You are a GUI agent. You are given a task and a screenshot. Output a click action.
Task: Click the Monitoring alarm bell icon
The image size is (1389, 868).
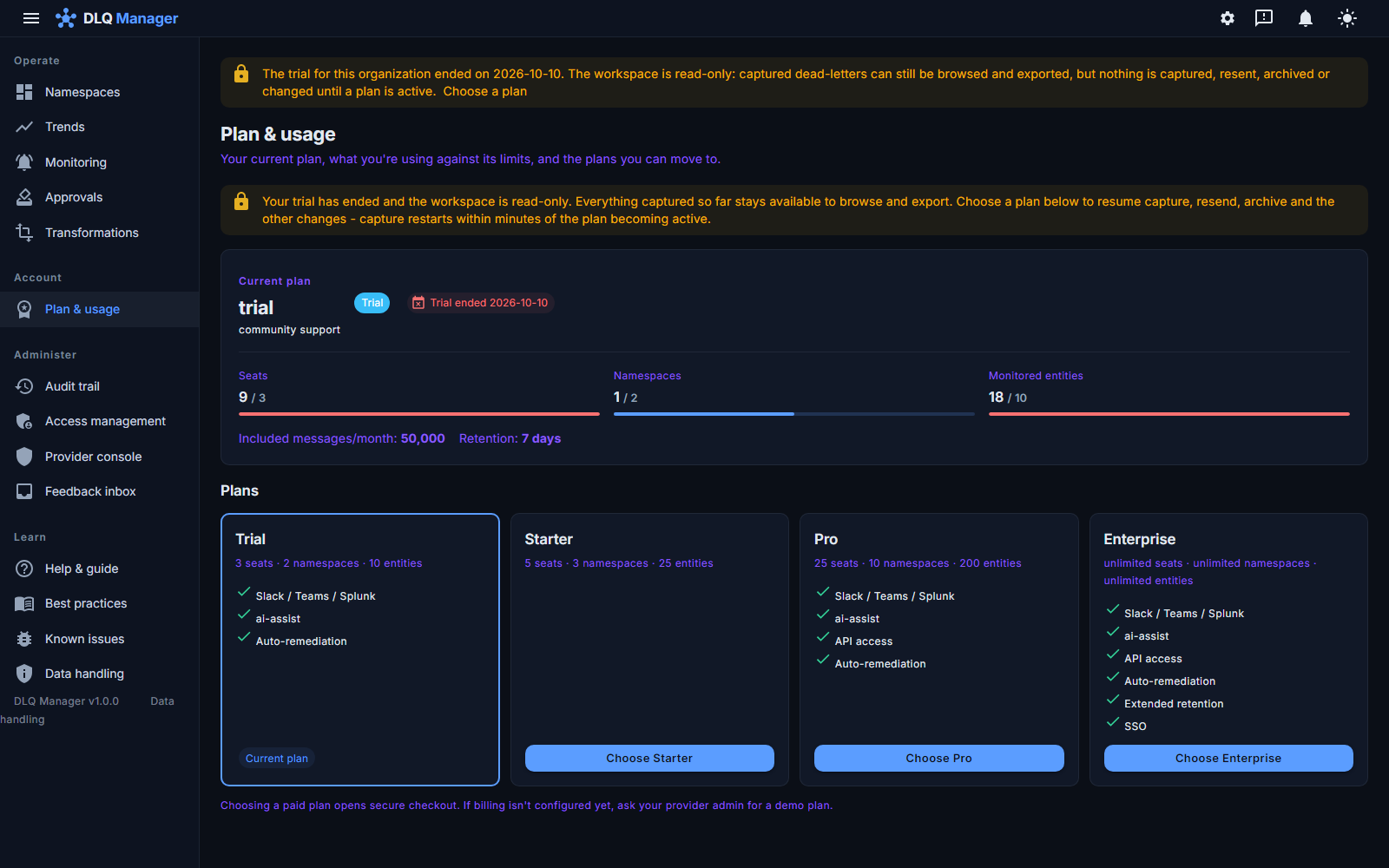click(24, 162)
